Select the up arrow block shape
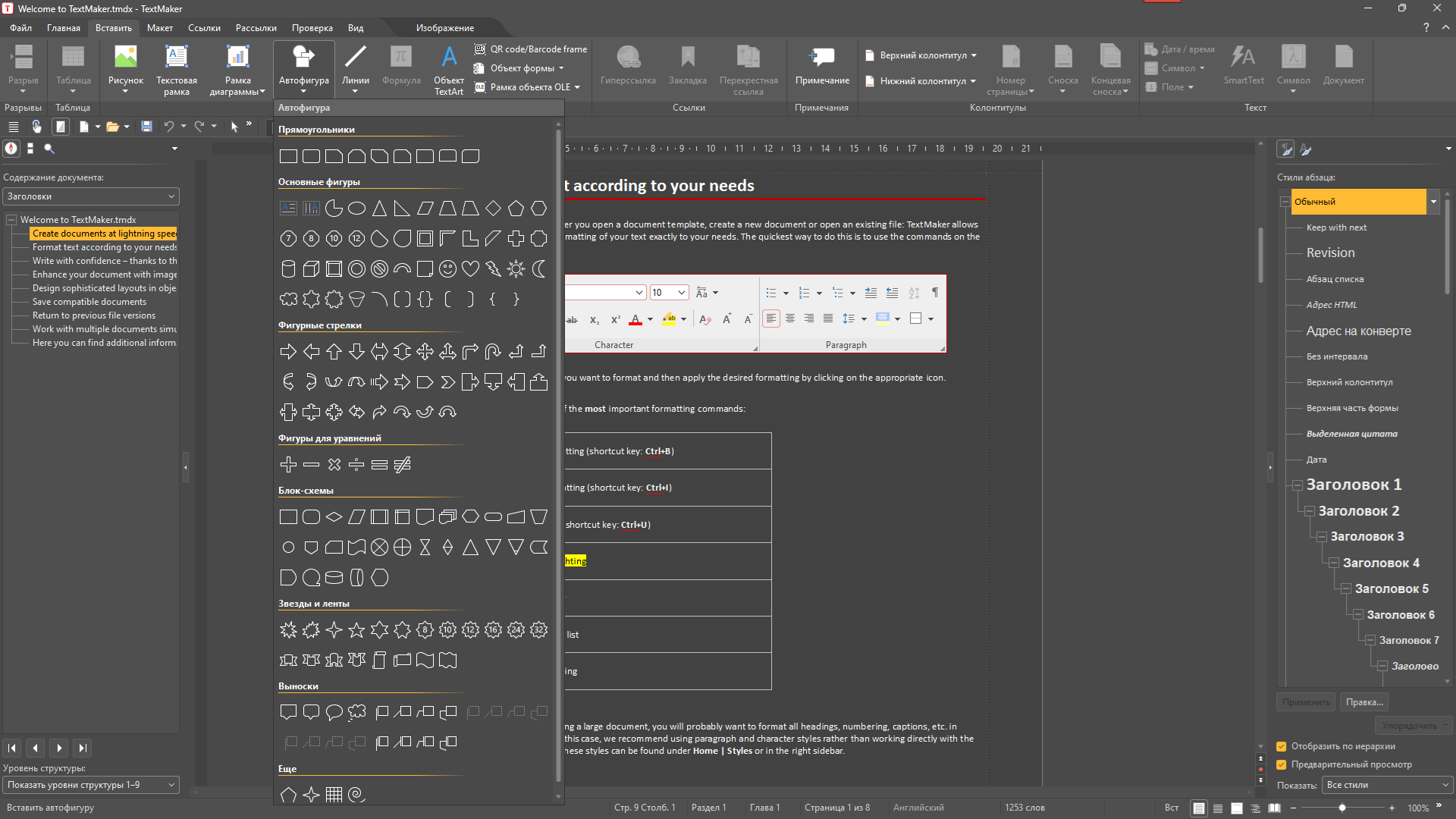This screenshot has height=819, width=1456. (334, 351)
